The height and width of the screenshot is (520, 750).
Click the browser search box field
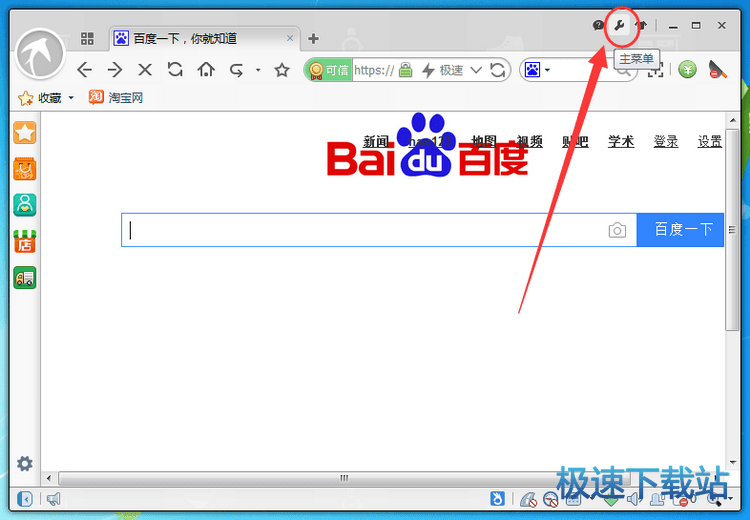581,70
